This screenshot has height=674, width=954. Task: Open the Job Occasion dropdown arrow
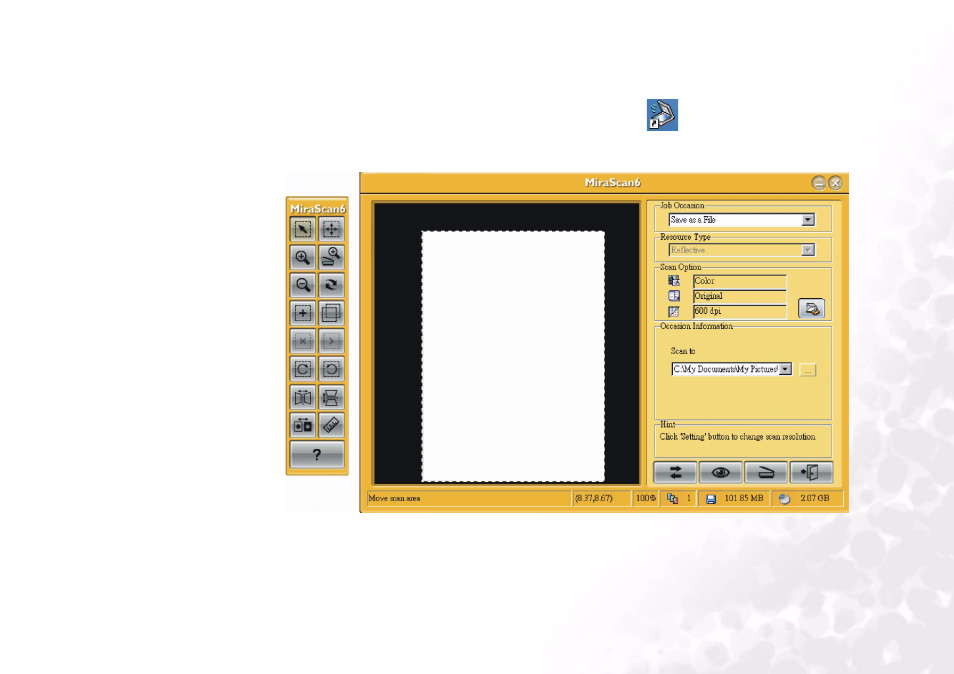808,220
